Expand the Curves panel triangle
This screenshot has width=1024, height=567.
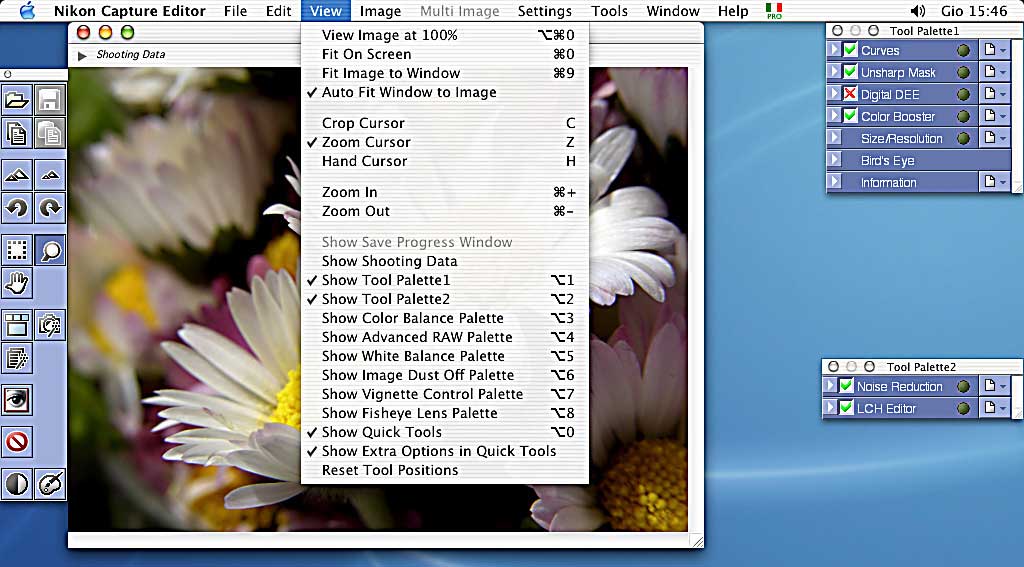834,50
